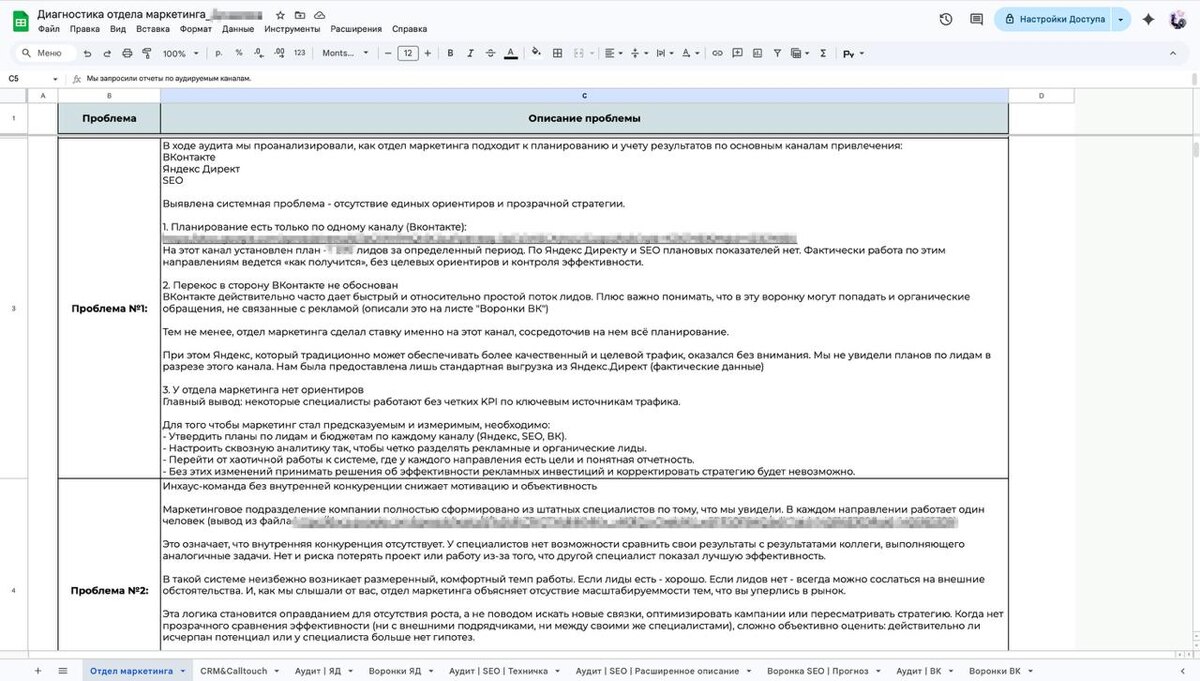Image resolution: width=1200 pixels, height=681 pixels.
Task: Open text rotation options
Action: point(691,53)
